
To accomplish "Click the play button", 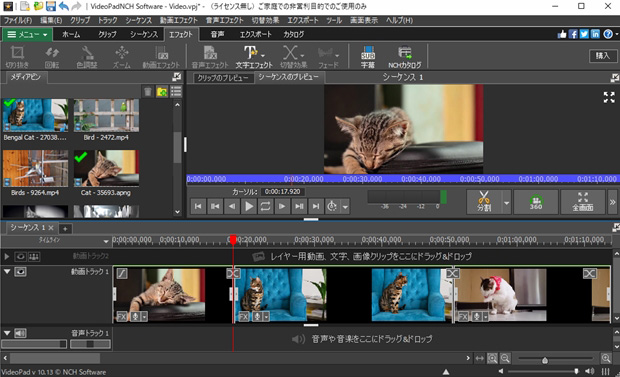I will (x=249, y=206).
